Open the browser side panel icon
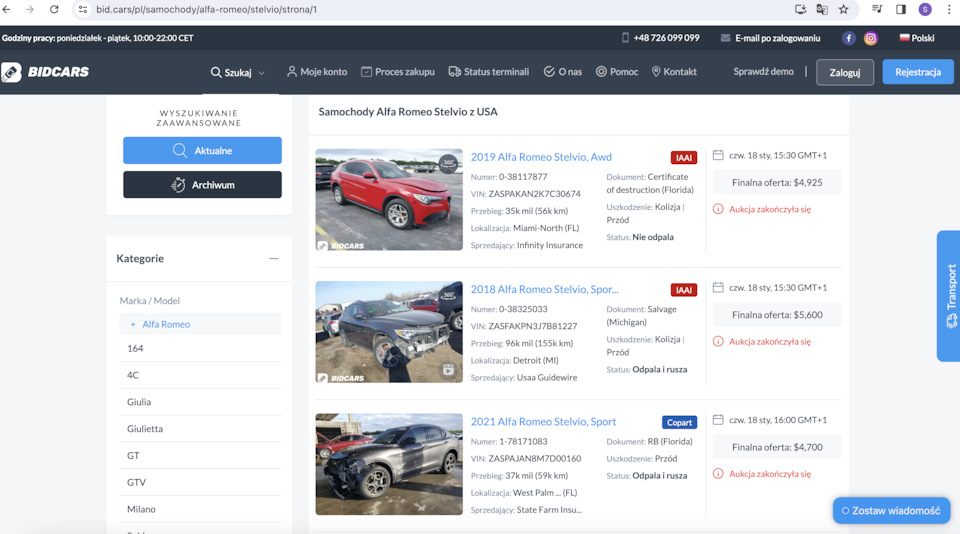This screenshot has width=960, height=534. tap(901, 9)
